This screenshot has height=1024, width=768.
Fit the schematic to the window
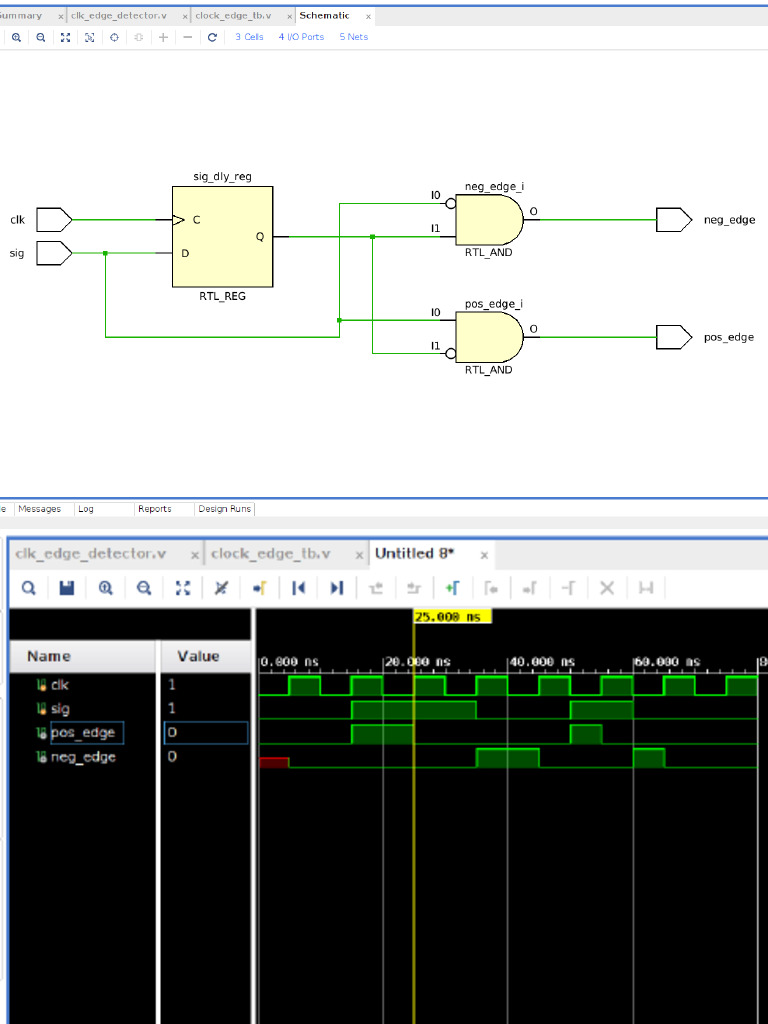[65, 37]
